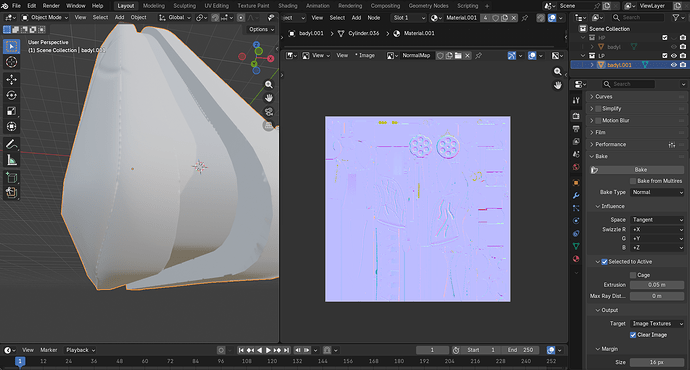Click the Max Ray Distance 0 m field
This screenshot has height=370, width=690.
point(657,296)
